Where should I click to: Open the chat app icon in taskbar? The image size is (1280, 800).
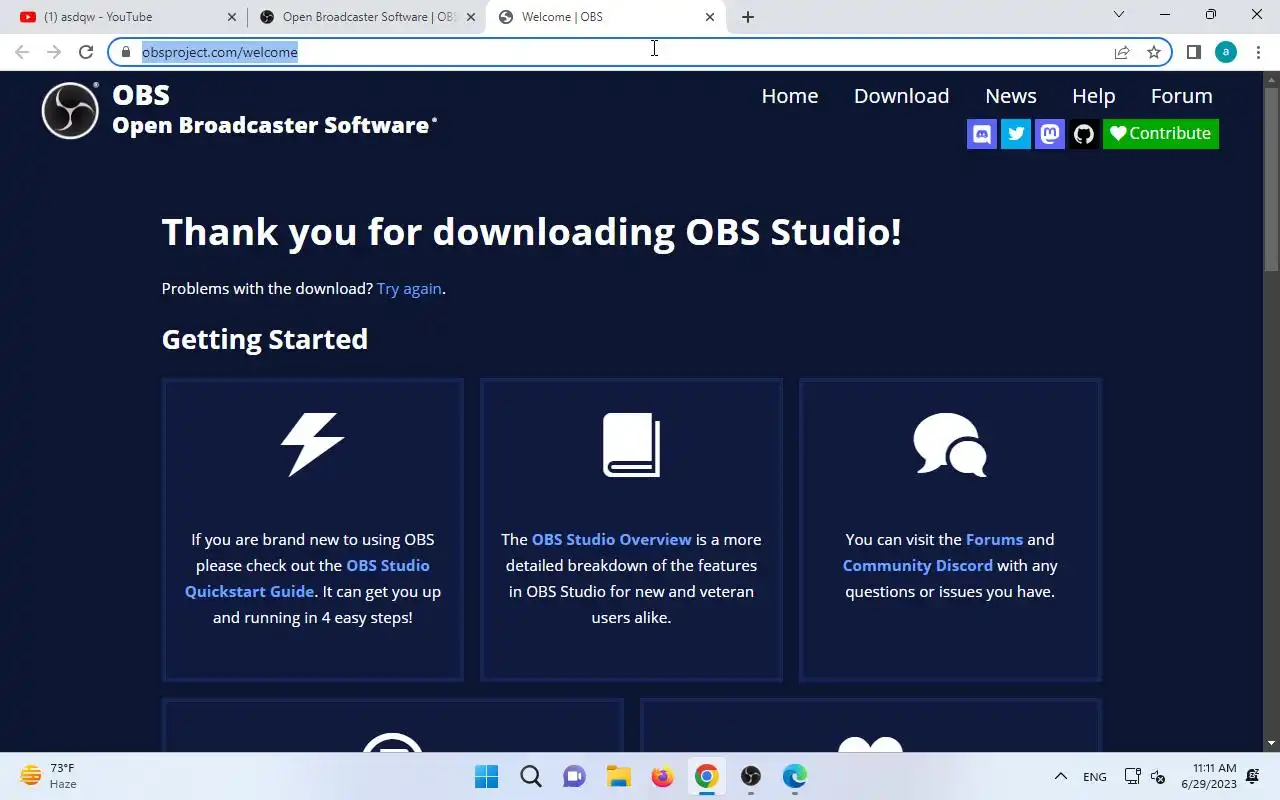click(x=574, y=776)
